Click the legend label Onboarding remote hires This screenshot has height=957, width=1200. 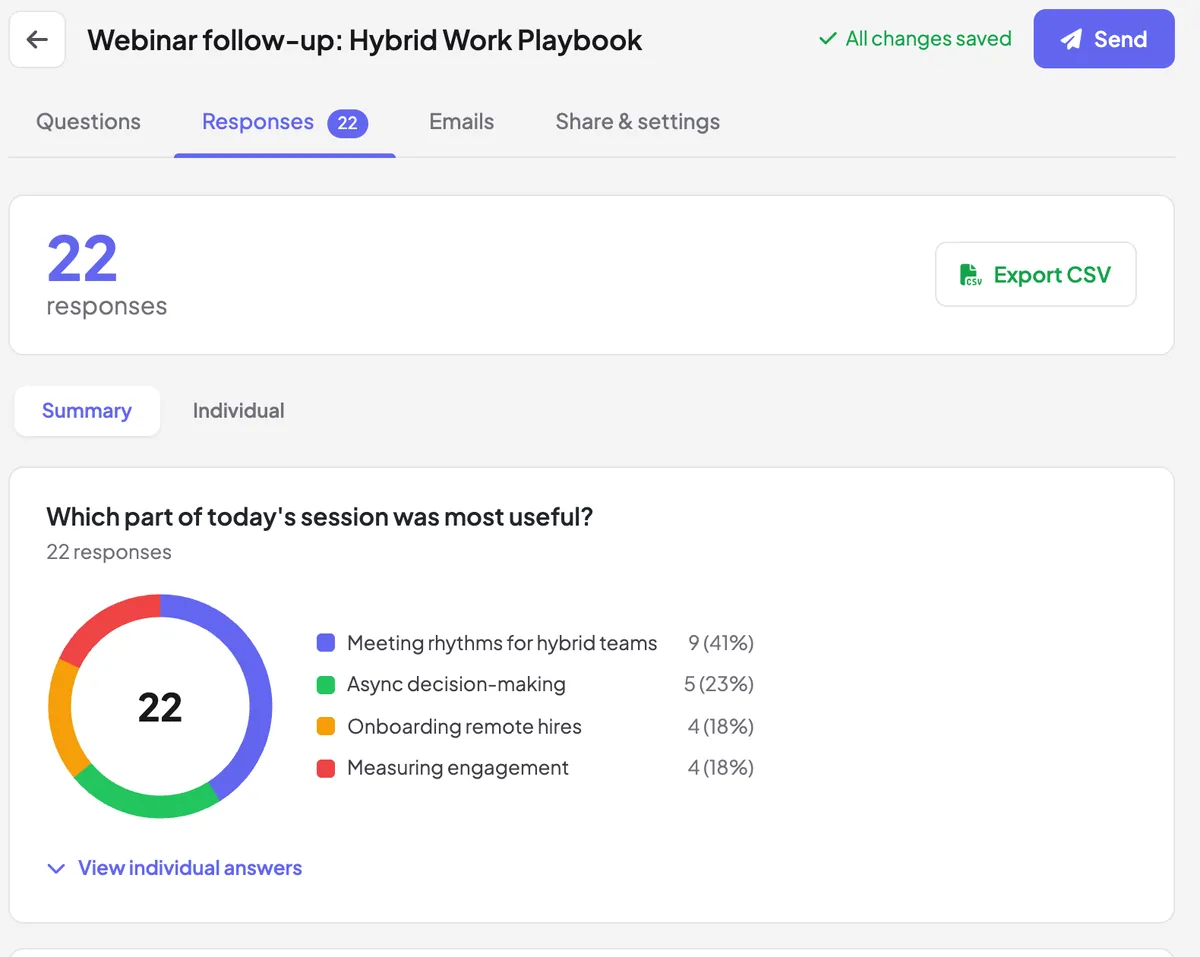[464, 727]
